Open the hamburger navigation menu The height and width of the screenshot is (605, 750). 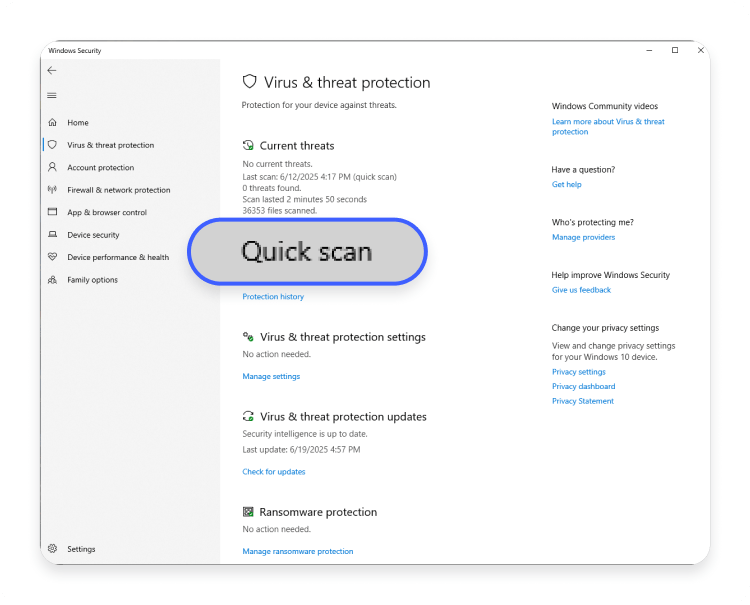52,96
